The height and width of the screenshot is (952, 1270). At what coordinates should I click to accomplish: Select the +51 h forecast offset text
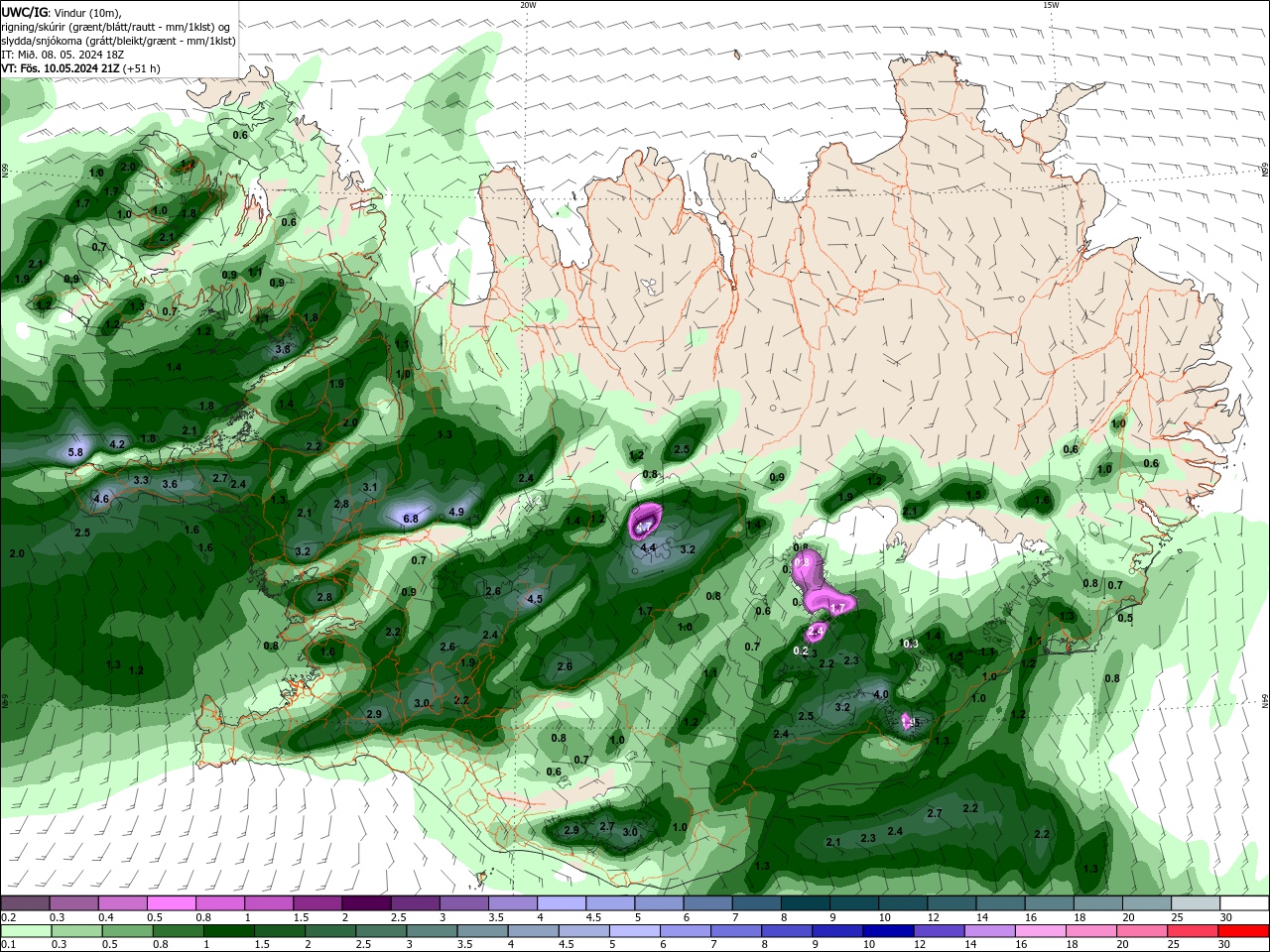(144, 68)
